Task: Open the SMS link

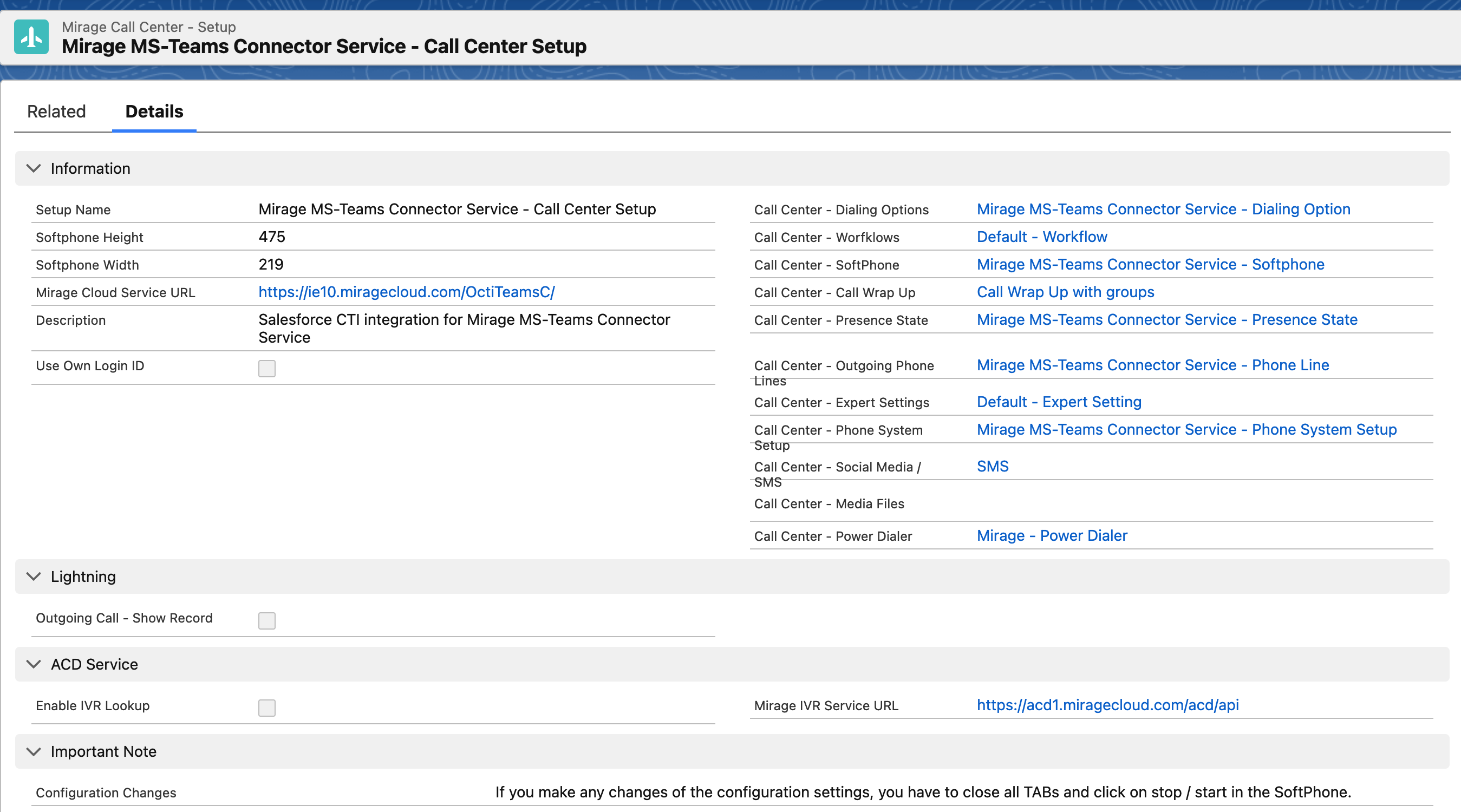Action: coord(993,467)
